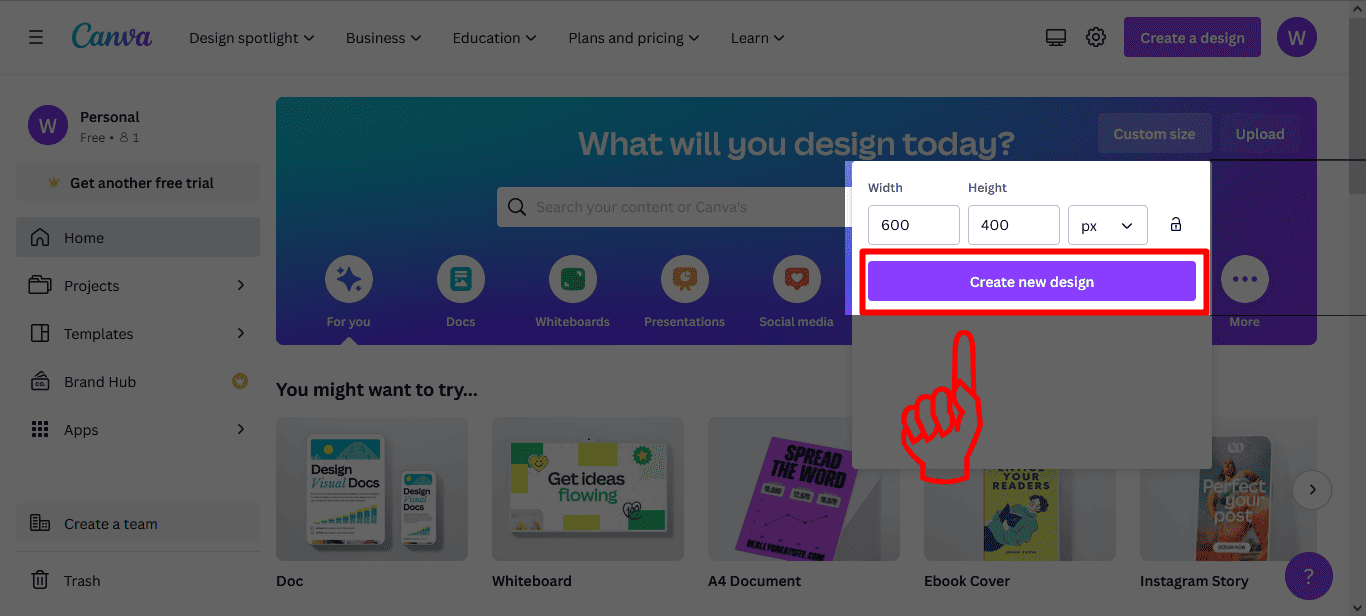
Task: Open the Doc template thumbnail
Action: 372,489
